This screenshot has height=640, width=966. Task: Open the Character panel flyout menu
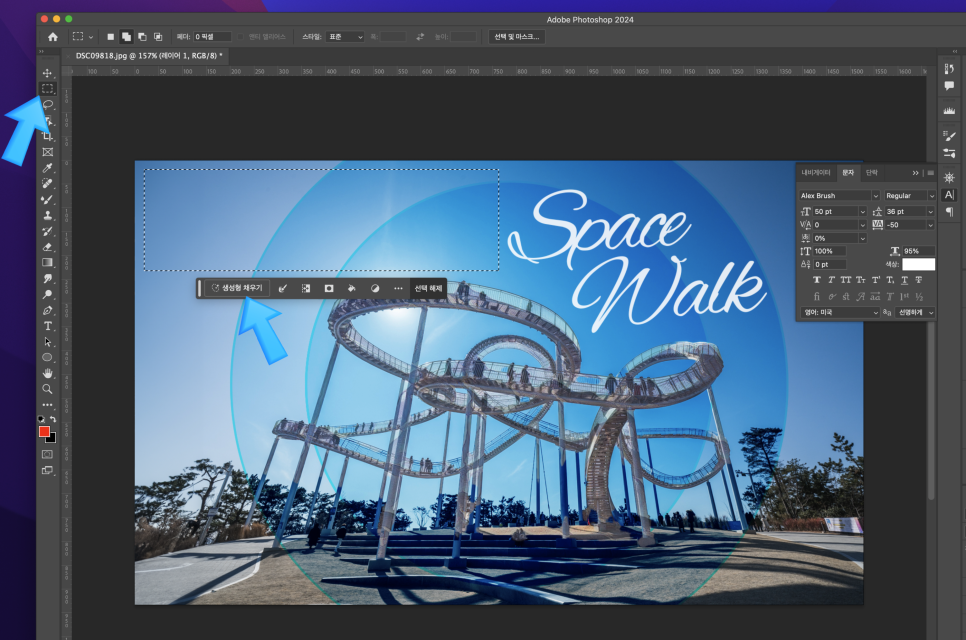coord(930,172)
